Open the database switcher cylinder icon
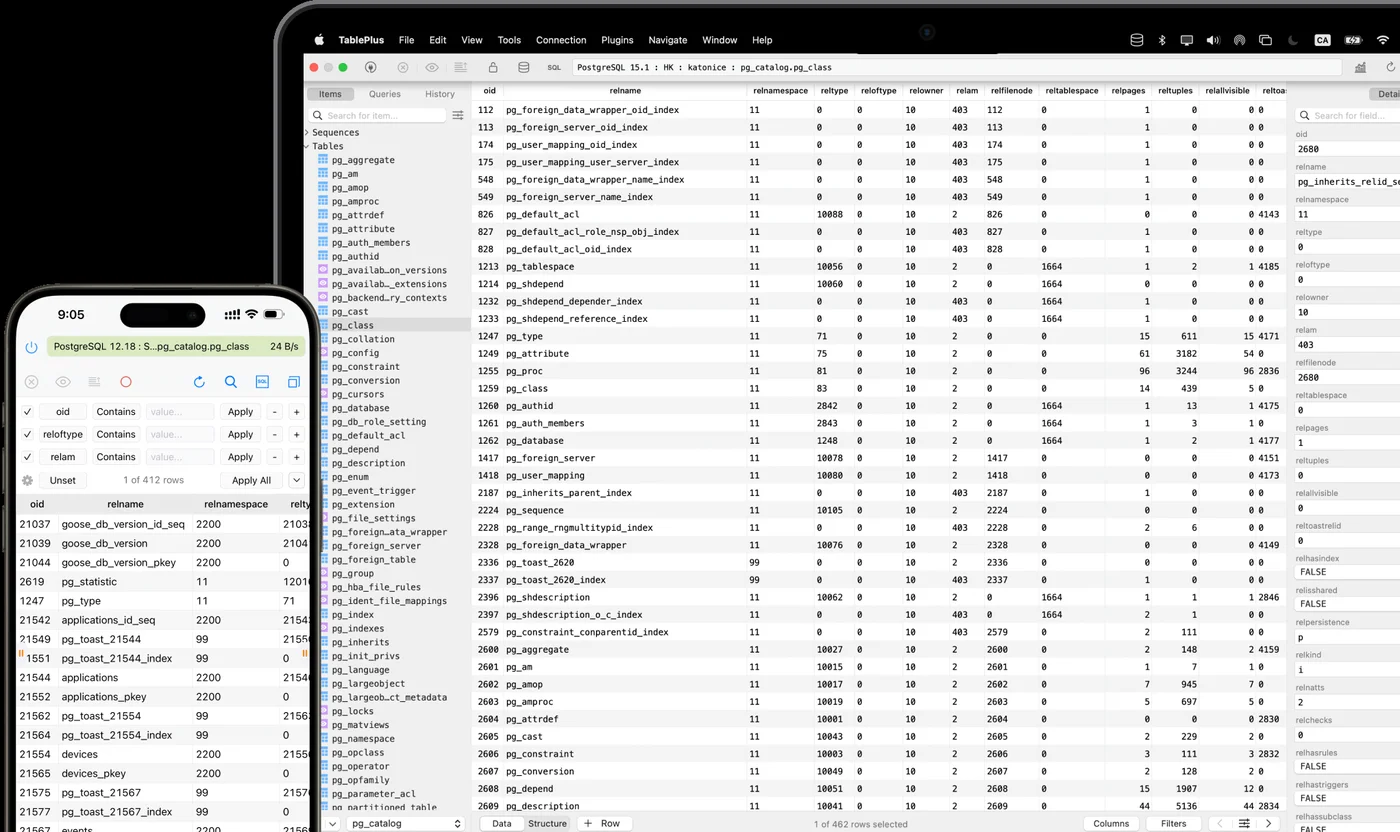 coord(523,68)
